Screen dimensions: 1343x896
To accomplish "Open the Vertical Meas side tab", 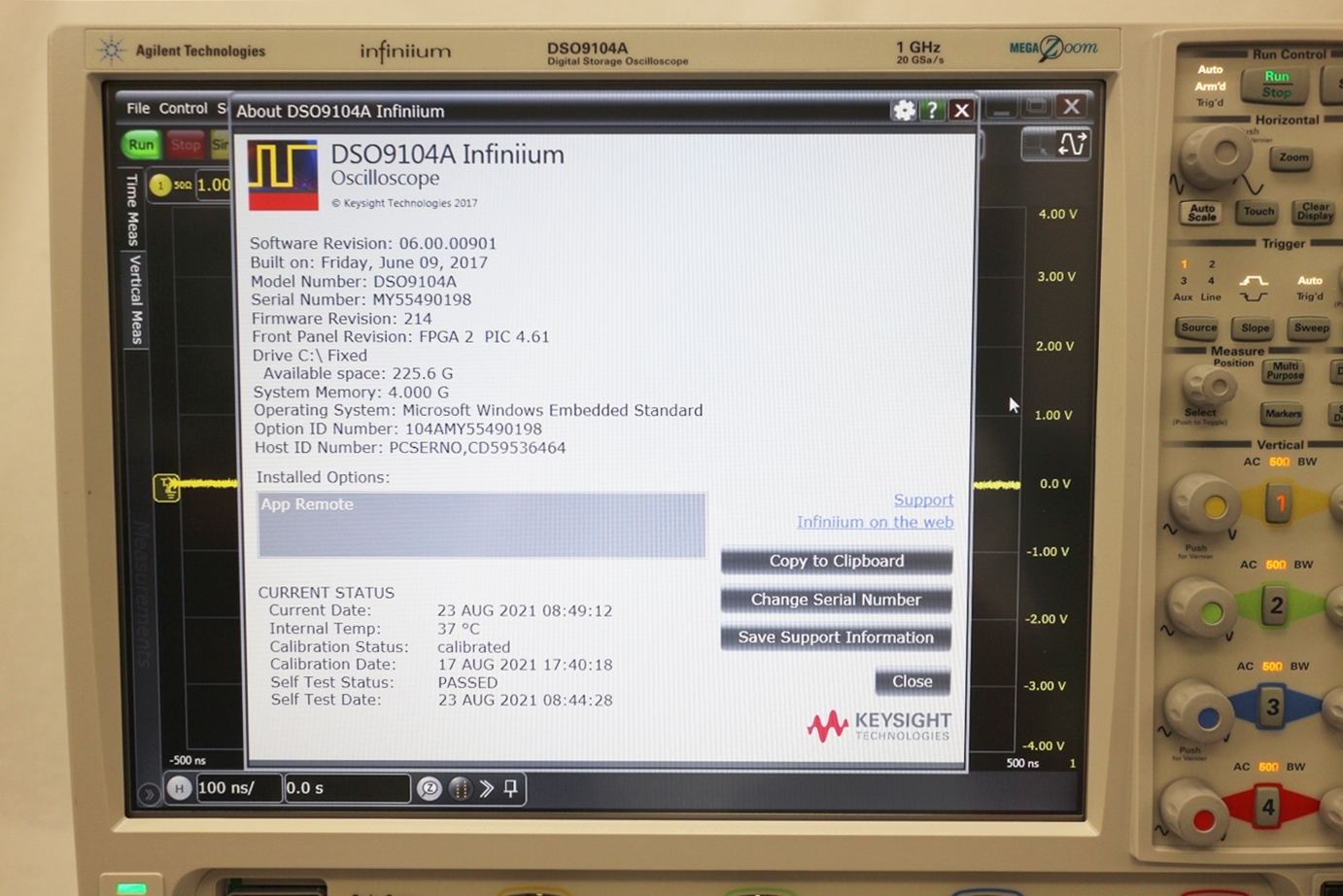I will pyautogui.click(x=136, y=299).
